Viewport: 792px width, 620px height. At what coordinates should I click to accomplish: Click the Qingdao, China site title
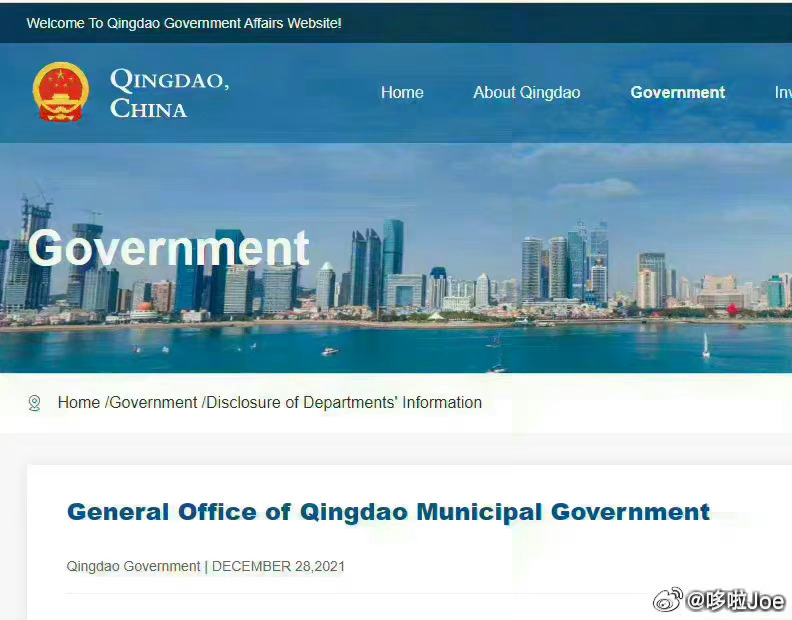[170, 93]
